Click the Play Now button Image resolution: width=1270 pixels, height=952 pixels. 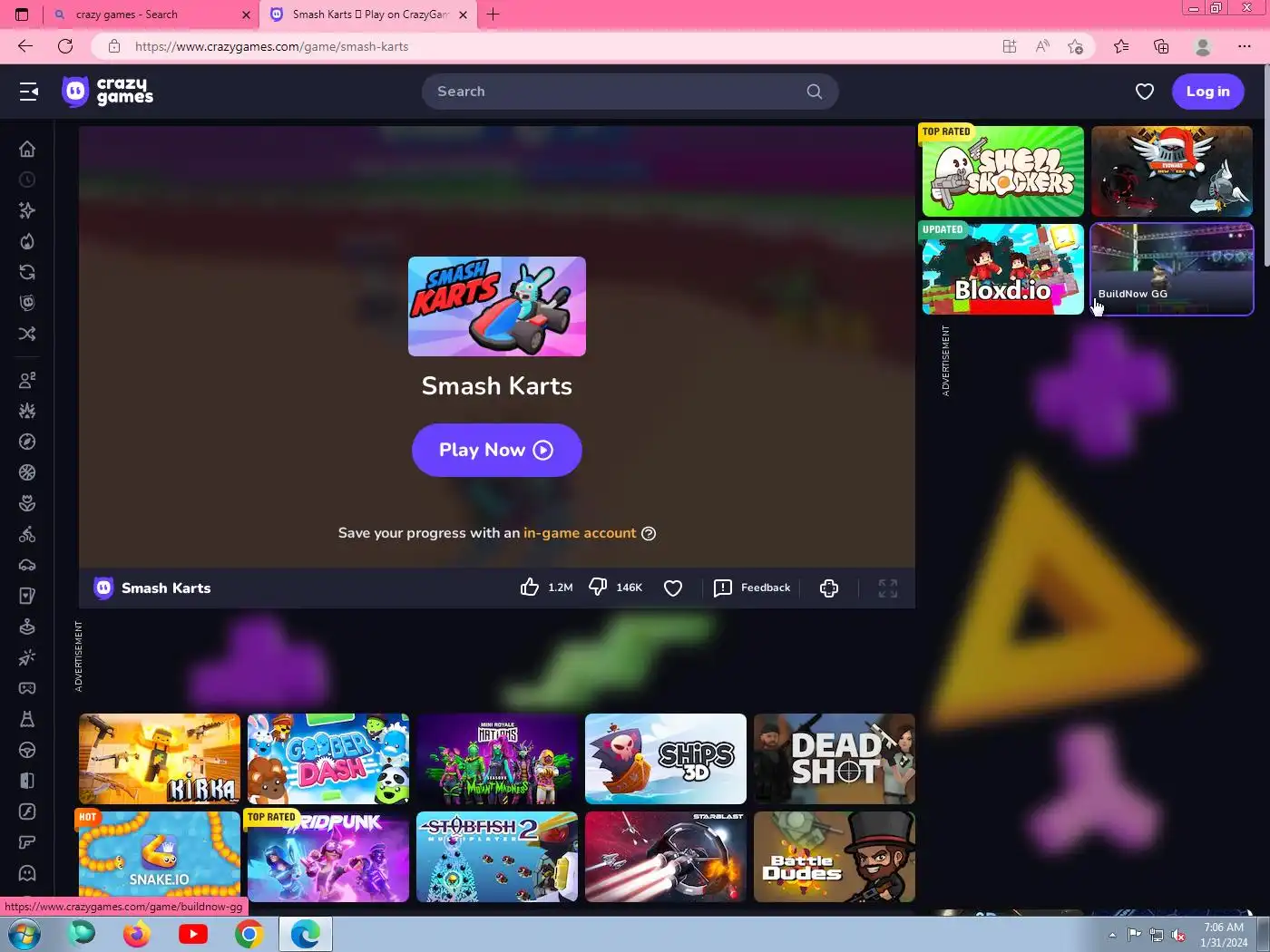[496, 450]
